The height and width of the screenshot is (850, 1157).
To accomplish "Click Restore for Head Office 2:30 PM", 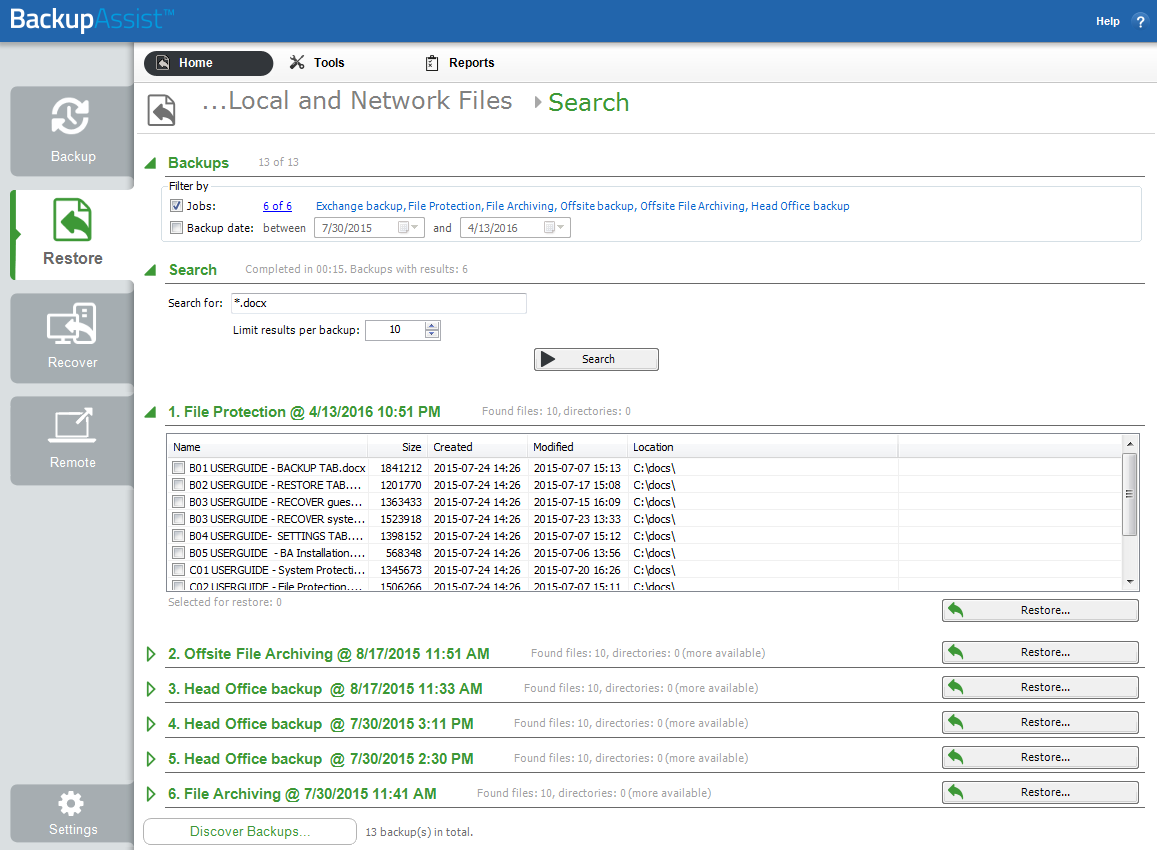I will pyautogui.click(x=1040, y=757).
